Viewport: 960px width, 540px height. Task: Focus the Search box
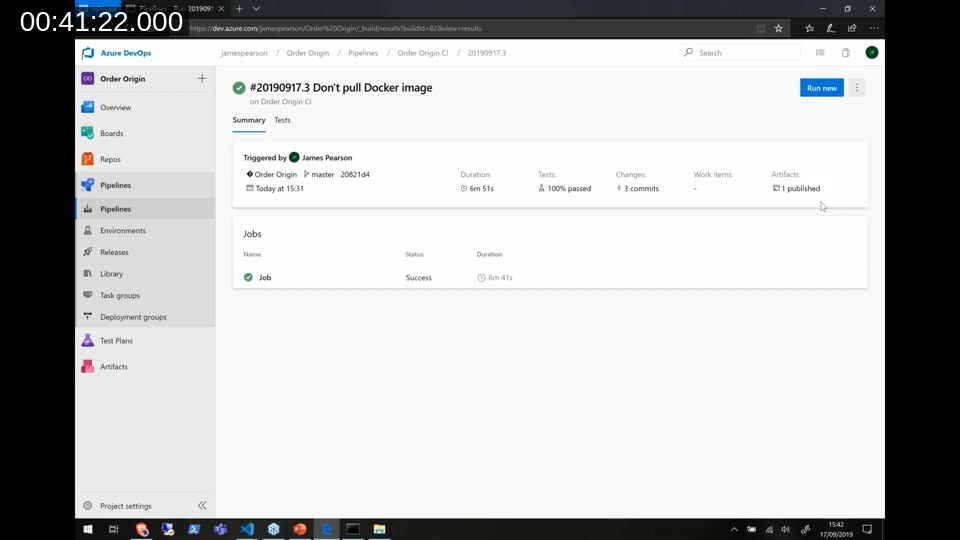[741, 53]
